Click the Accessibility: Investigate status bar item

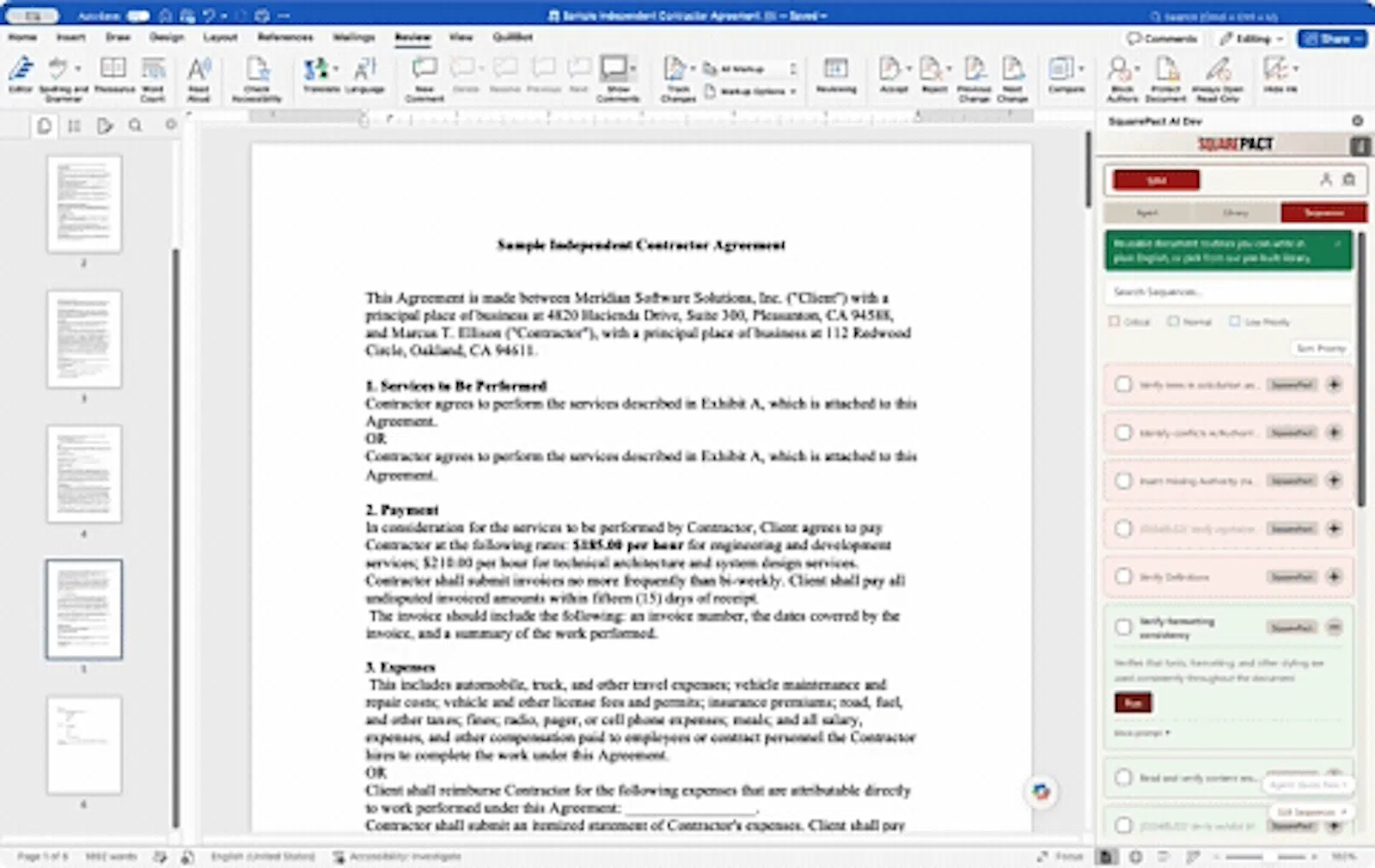coord(397,857)
